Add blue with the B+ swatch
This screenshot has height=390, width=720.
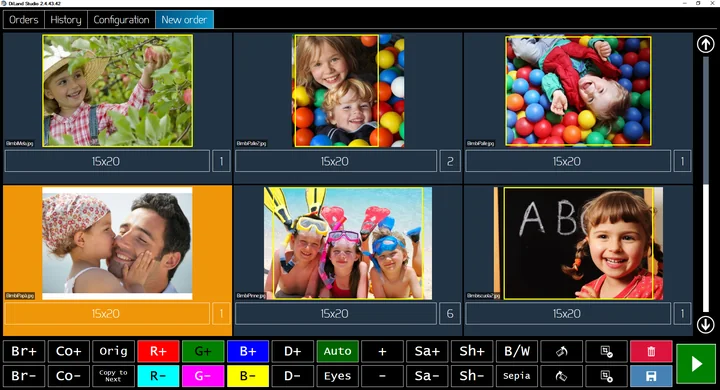(x=248, y=351)
